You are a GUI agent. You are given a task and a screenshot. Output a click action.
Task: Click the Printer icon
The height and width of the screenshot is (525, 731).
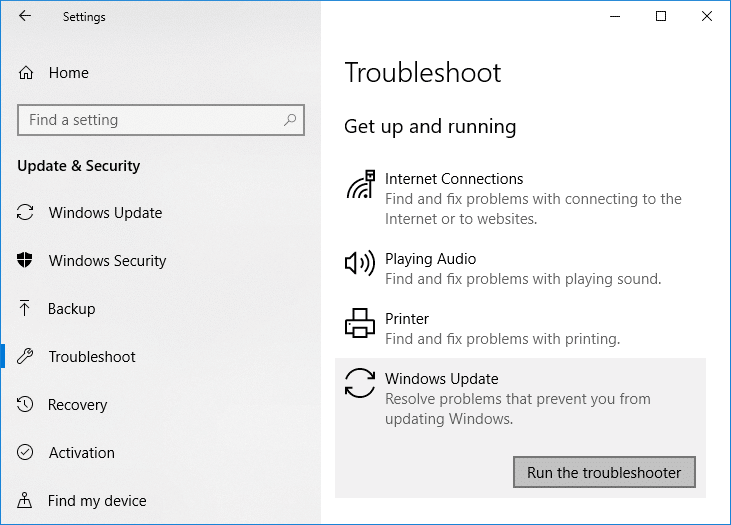coord(360,323)
